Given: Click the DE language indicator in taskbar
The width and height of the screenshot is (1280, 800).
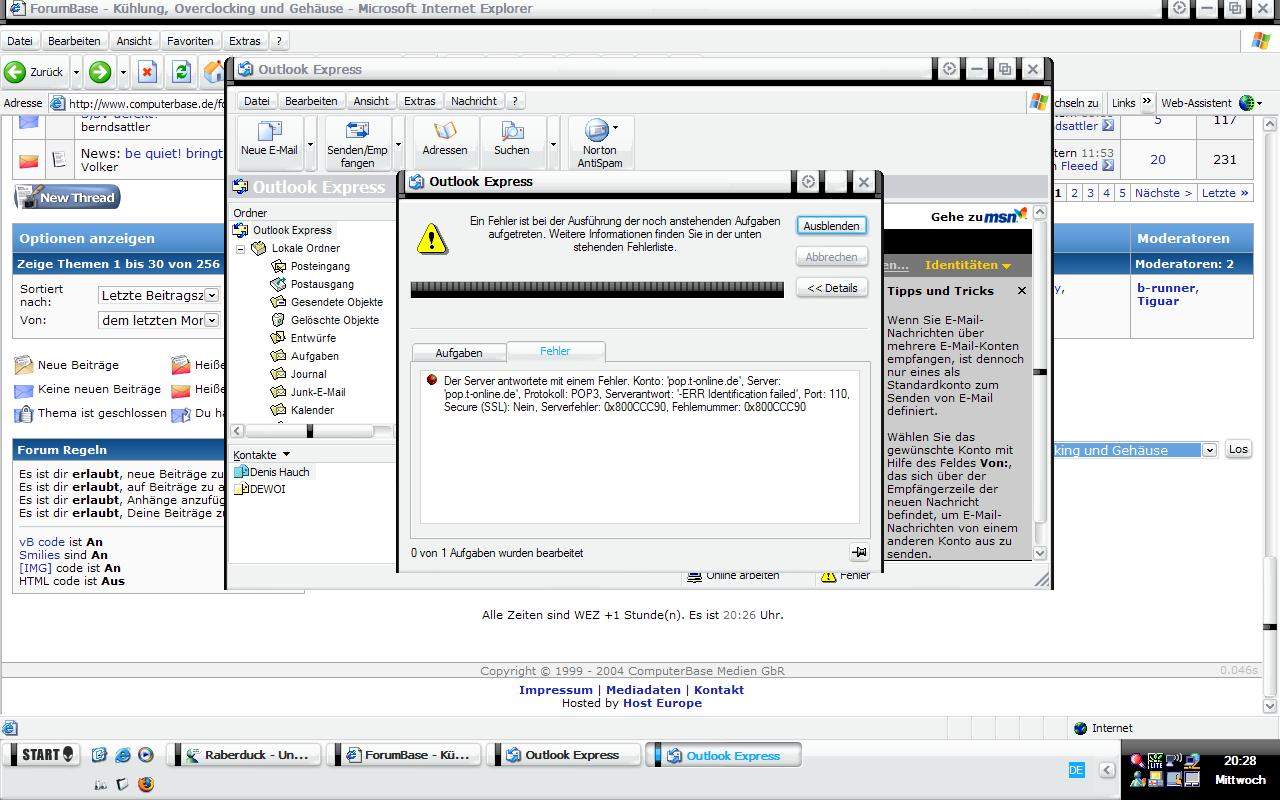Looking at the screenshot, I should click(1076, 770).
